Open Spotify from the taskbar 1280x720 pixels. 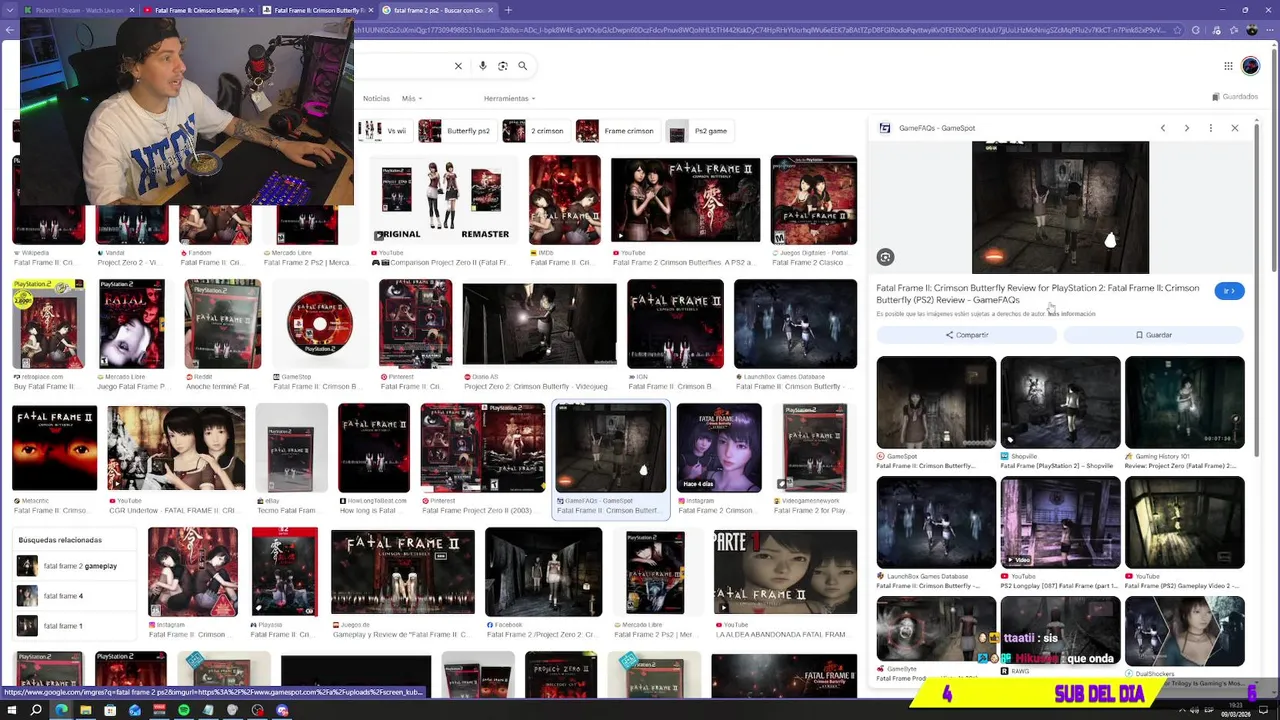tap(184, 710)
